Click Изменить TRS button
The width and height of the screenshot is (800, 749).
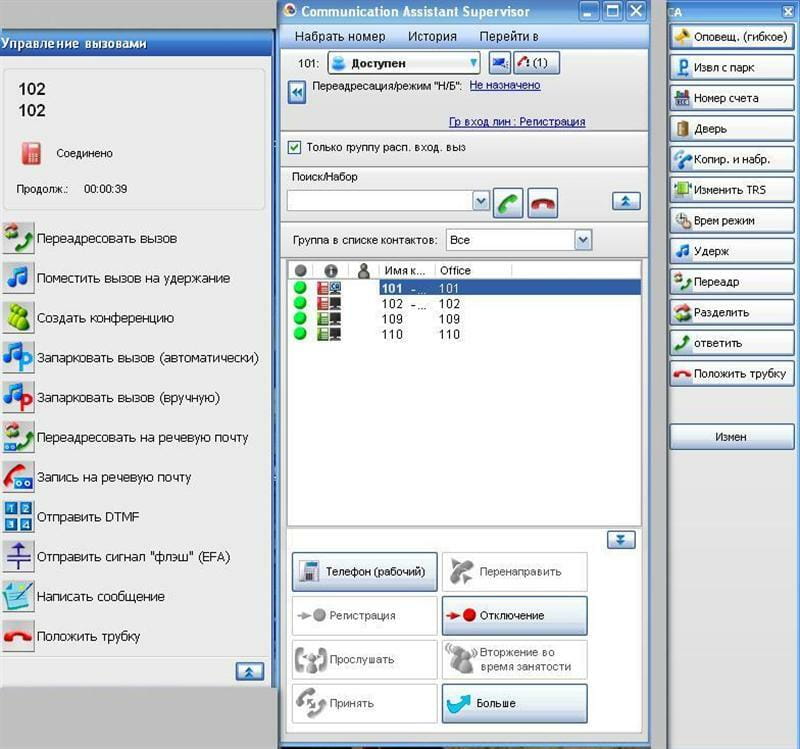[x=732, y=190]
